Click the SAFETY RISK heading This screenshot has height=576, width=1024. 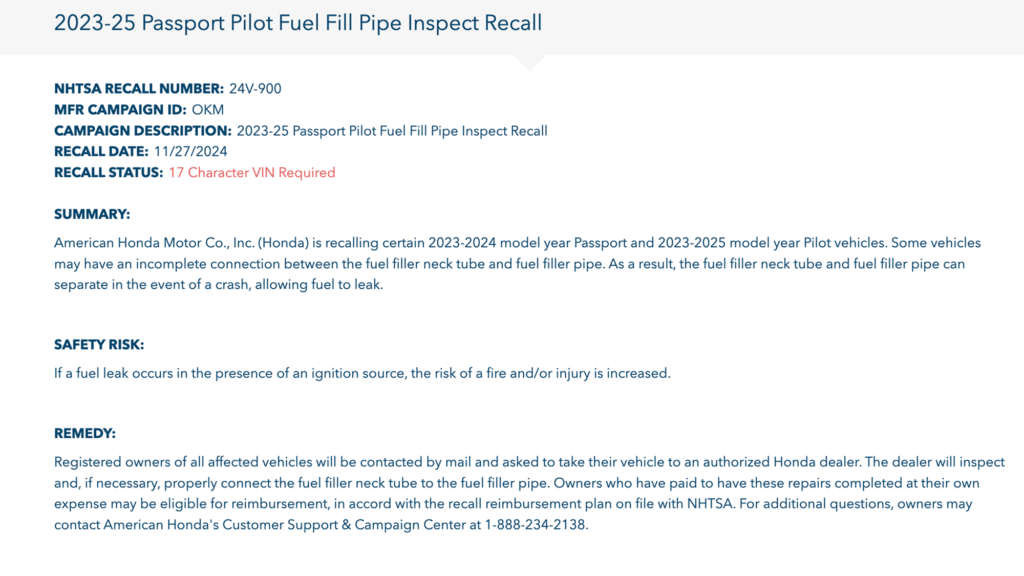[x=99, y=345]
